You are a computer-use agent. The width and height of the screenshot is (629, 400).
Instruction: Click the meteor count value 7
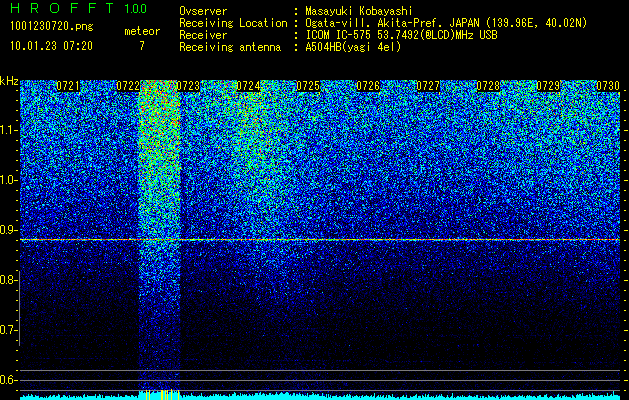click(142, 46)
